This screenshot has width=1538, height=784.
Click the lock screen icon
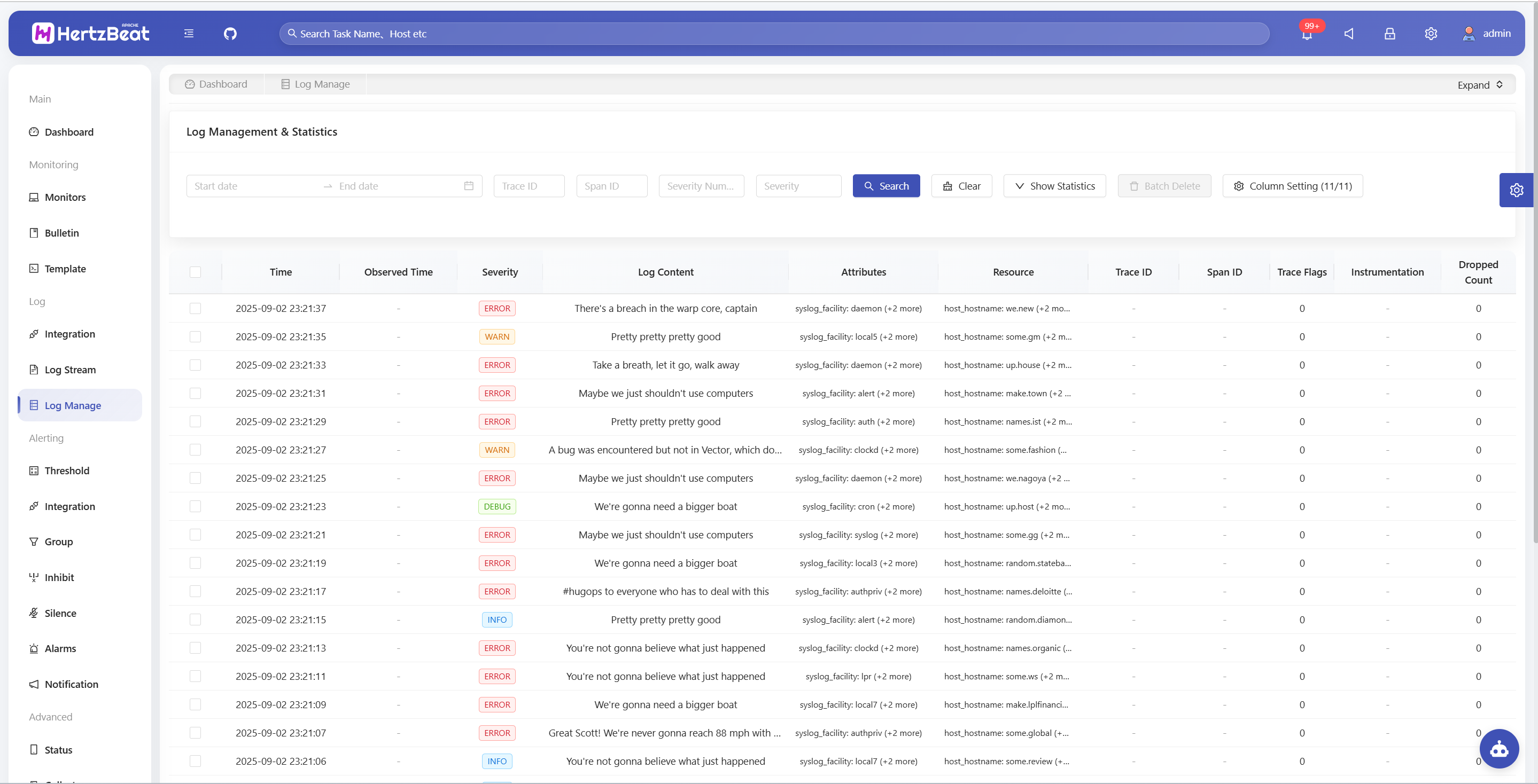(1389, 34)
